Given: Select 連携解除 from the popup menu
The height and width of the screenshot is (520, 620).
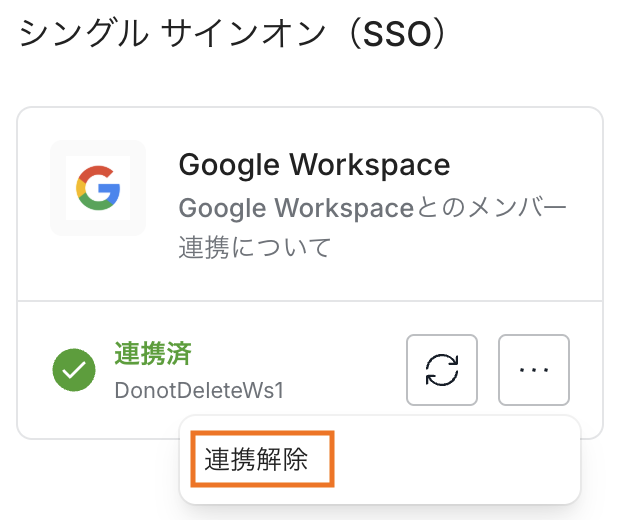Looking at the screenshot, I should (x=256, y=460).
